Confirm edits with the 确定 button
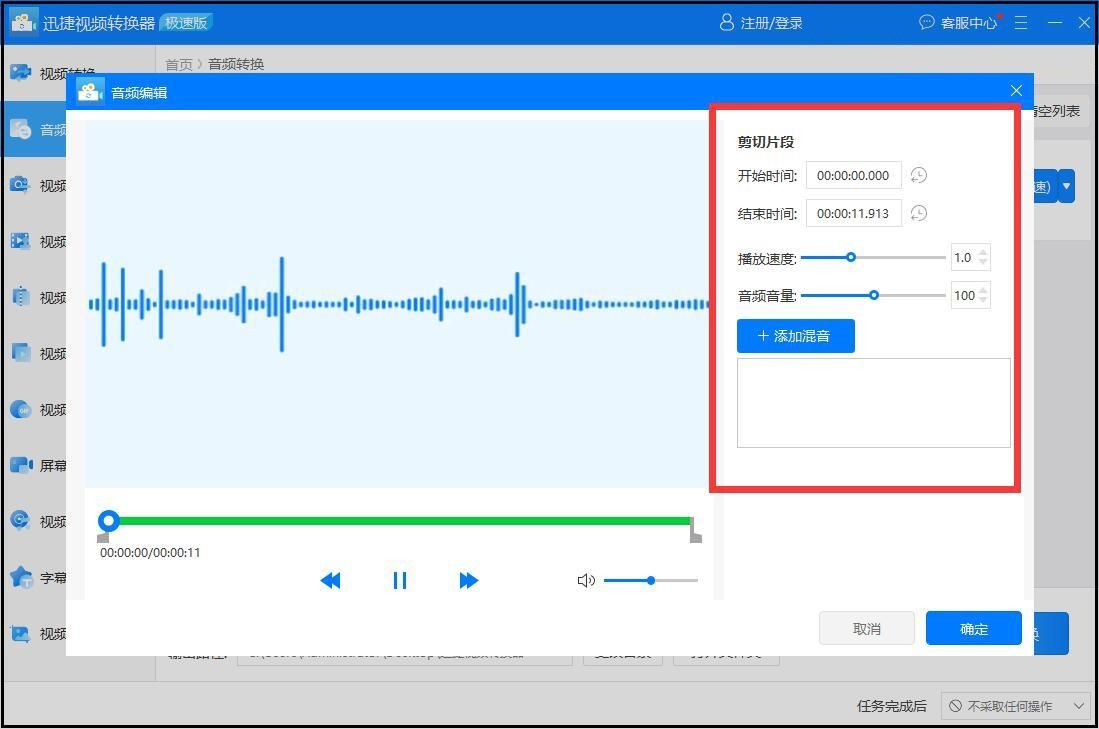This screenshot has height=729, width=1099. [972, 628]
